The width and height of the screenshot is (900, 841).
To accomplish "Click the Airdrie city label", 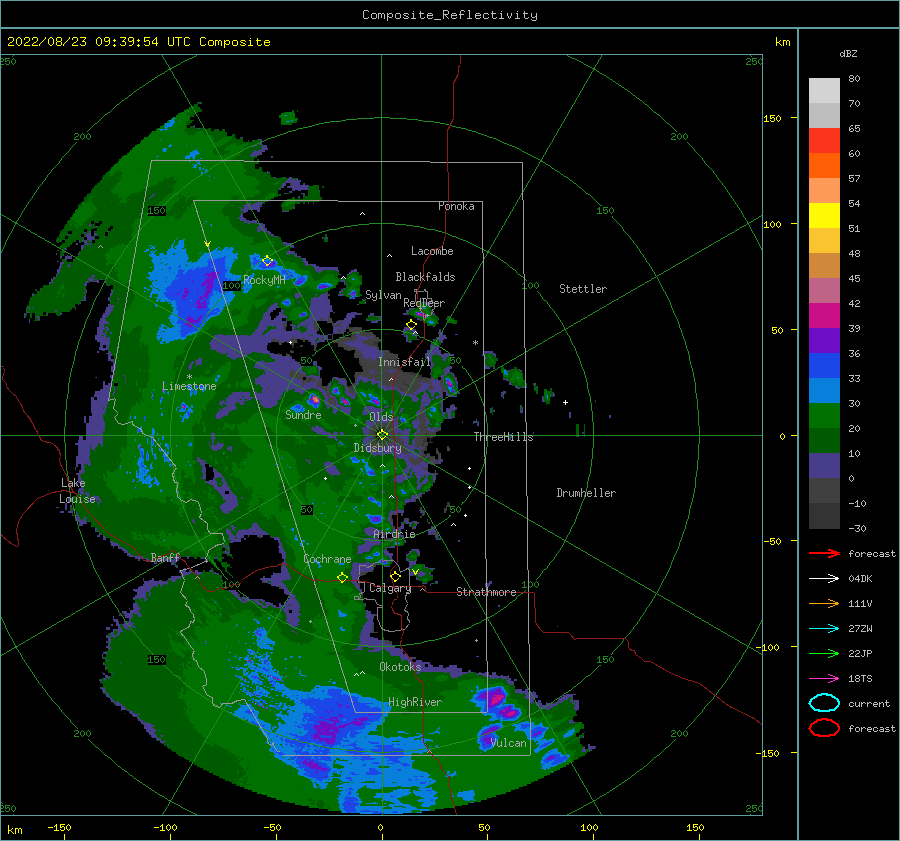I will click(x=394, y=534).
